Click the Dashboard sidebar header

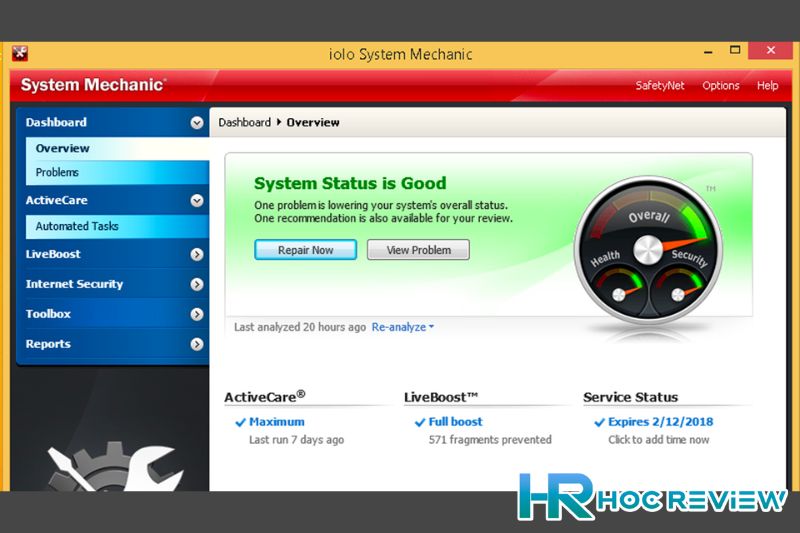(x=56, y=122)
